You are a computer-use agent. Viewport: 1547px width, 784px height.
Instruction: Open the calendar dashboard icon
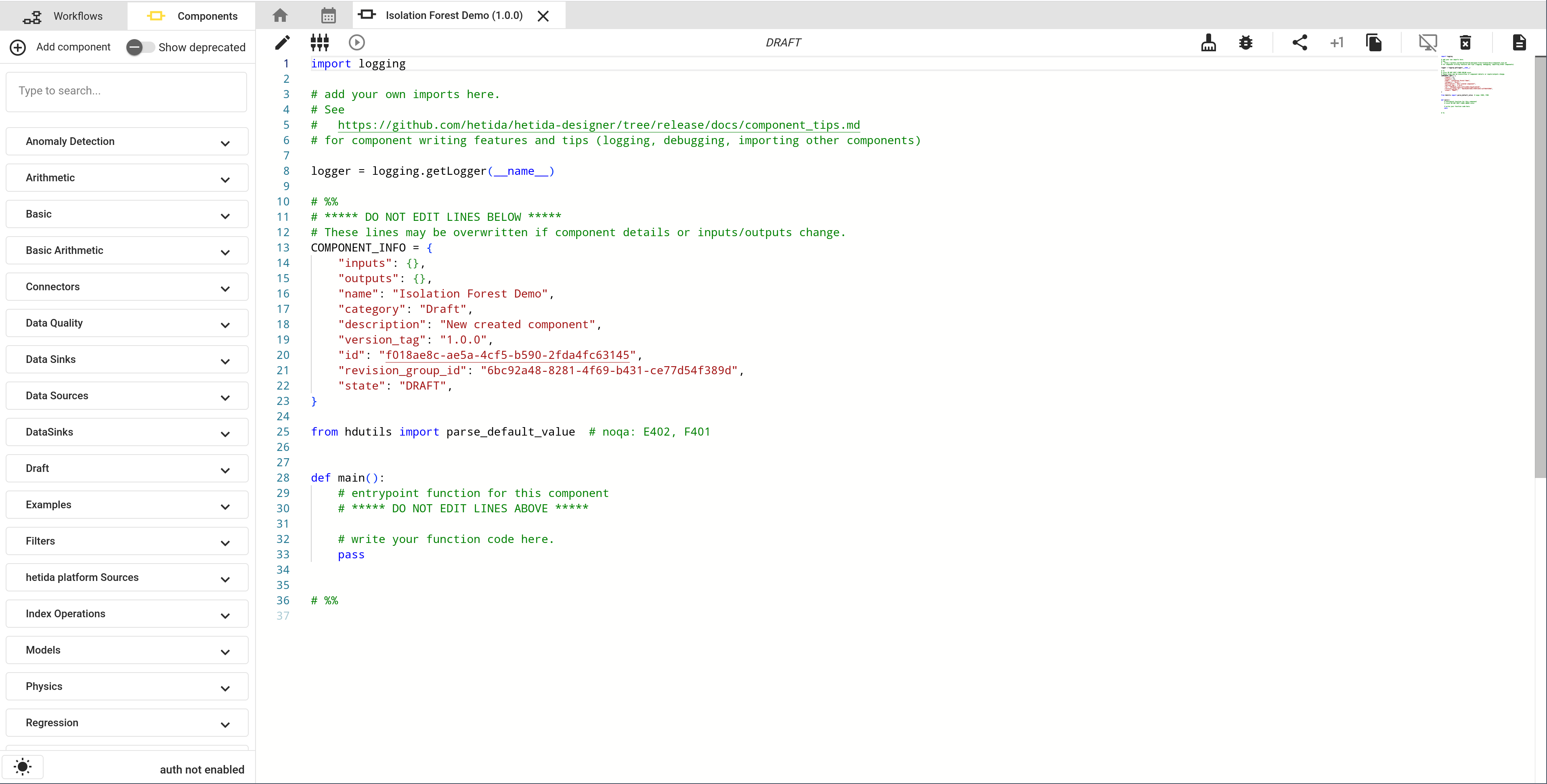[328, 16]
